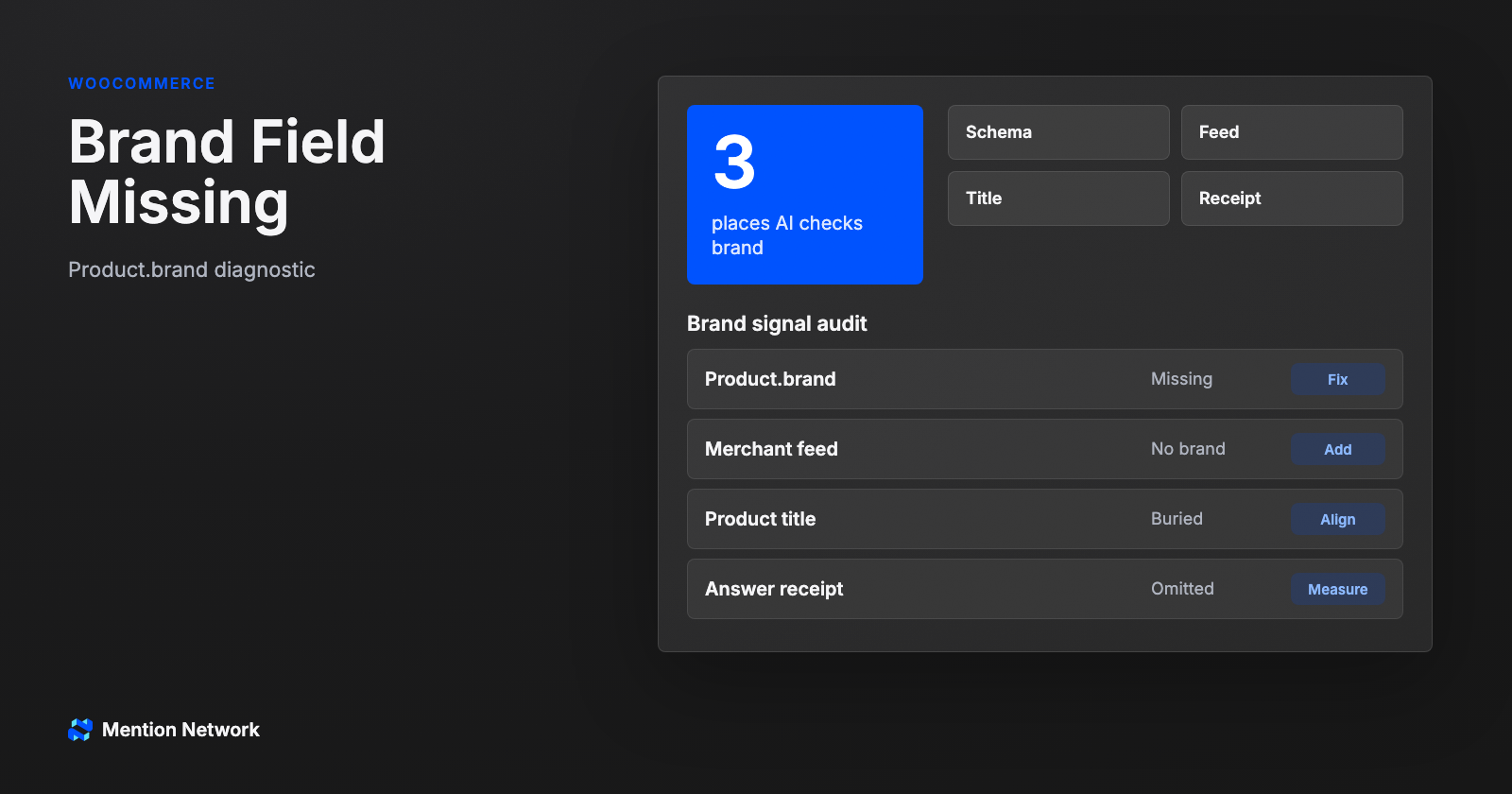
Task: Click the Measure button for Answer receipt
Action: (x=1337, y=589)
